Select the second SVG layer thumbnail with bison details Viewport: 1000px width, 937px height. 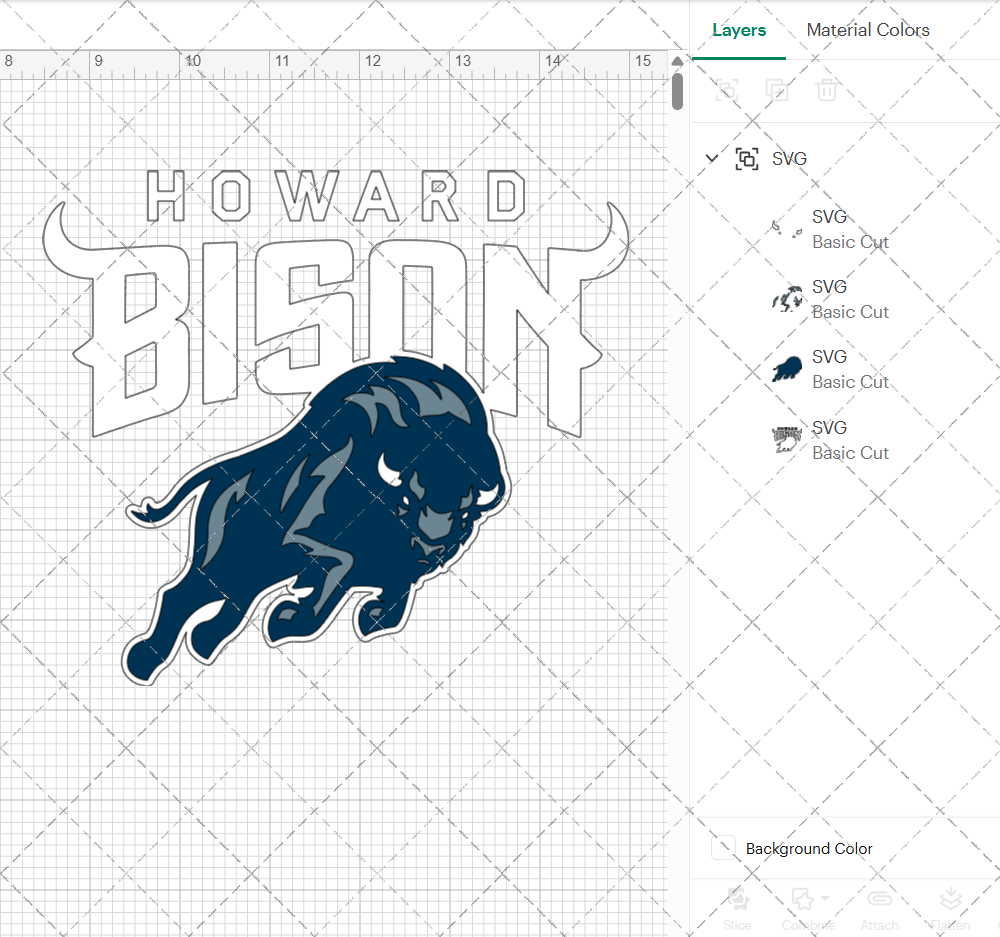(x=787, y=299)
